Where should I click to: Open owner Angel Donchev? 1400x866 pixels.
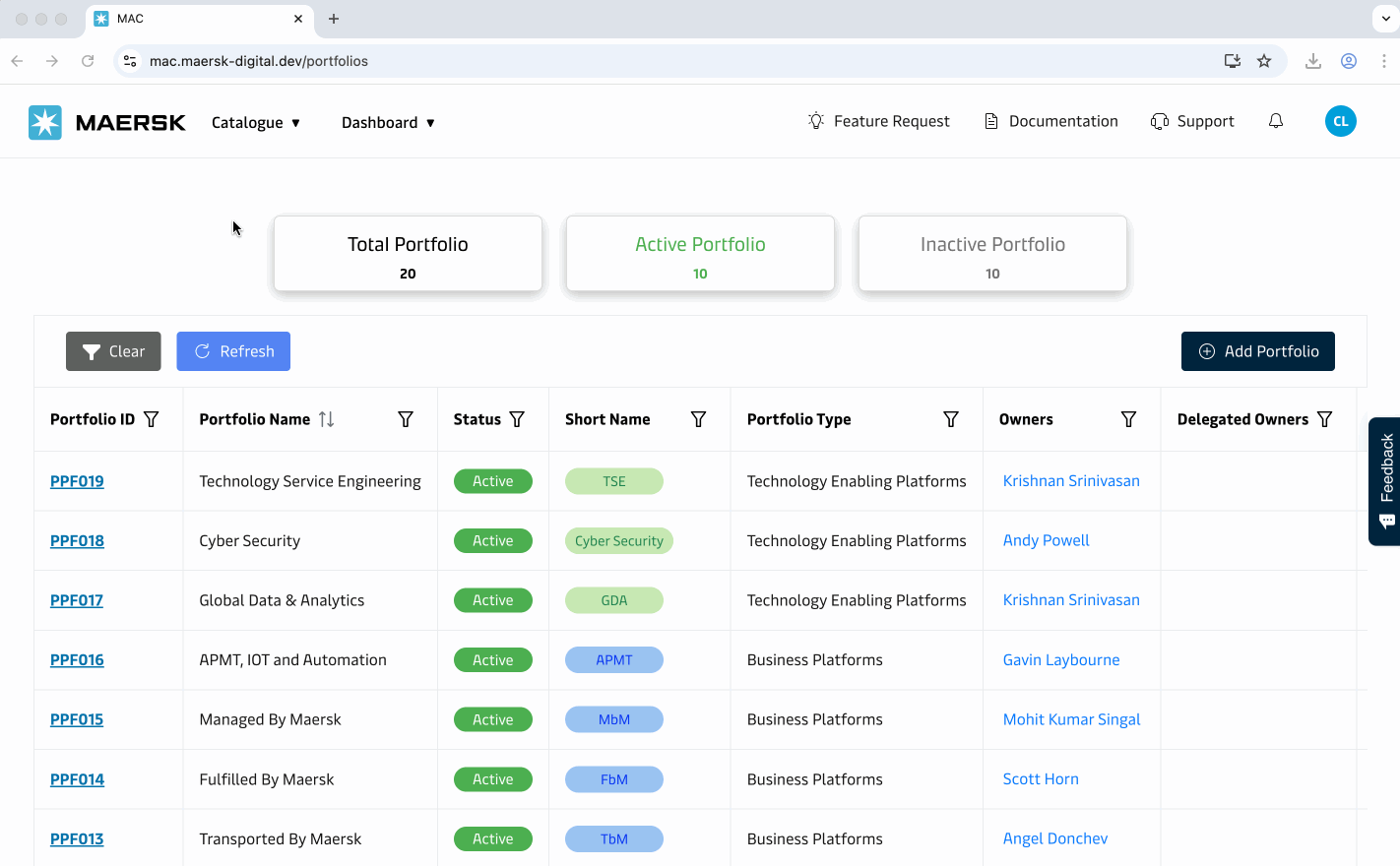[x=1055, y=838]
